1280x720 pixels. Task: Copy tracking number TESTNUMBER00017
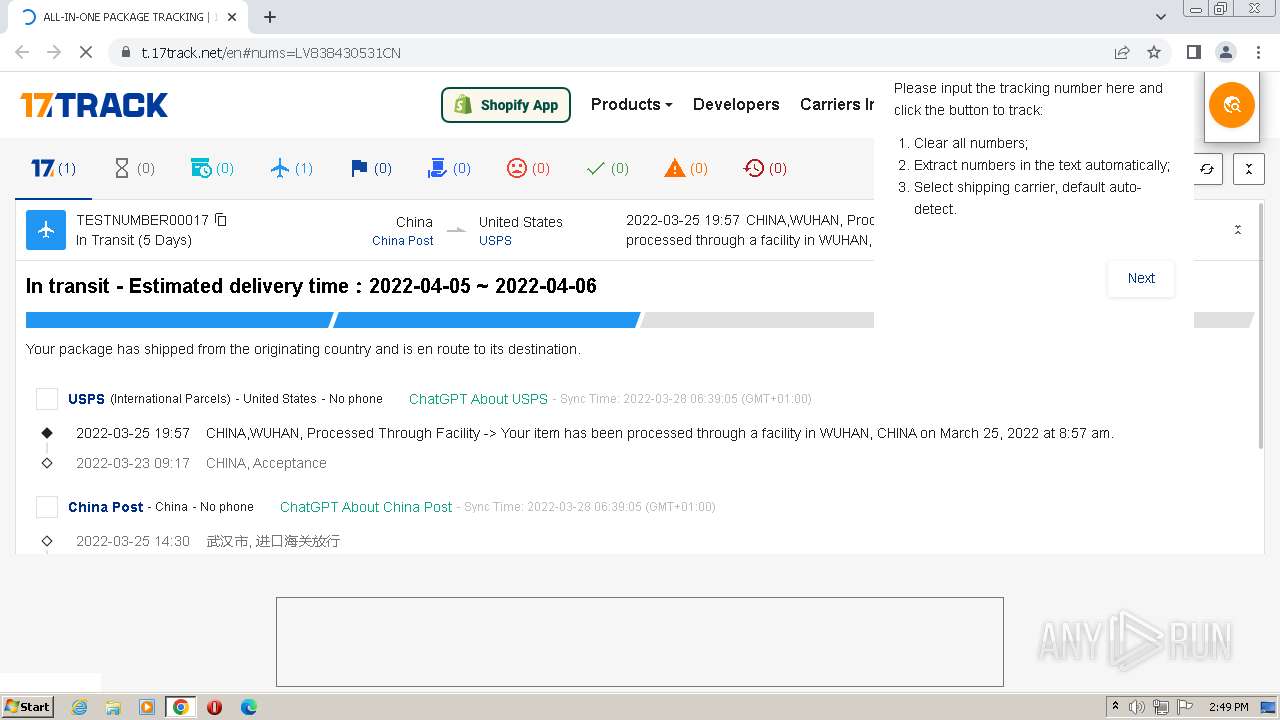coord(221,220)
